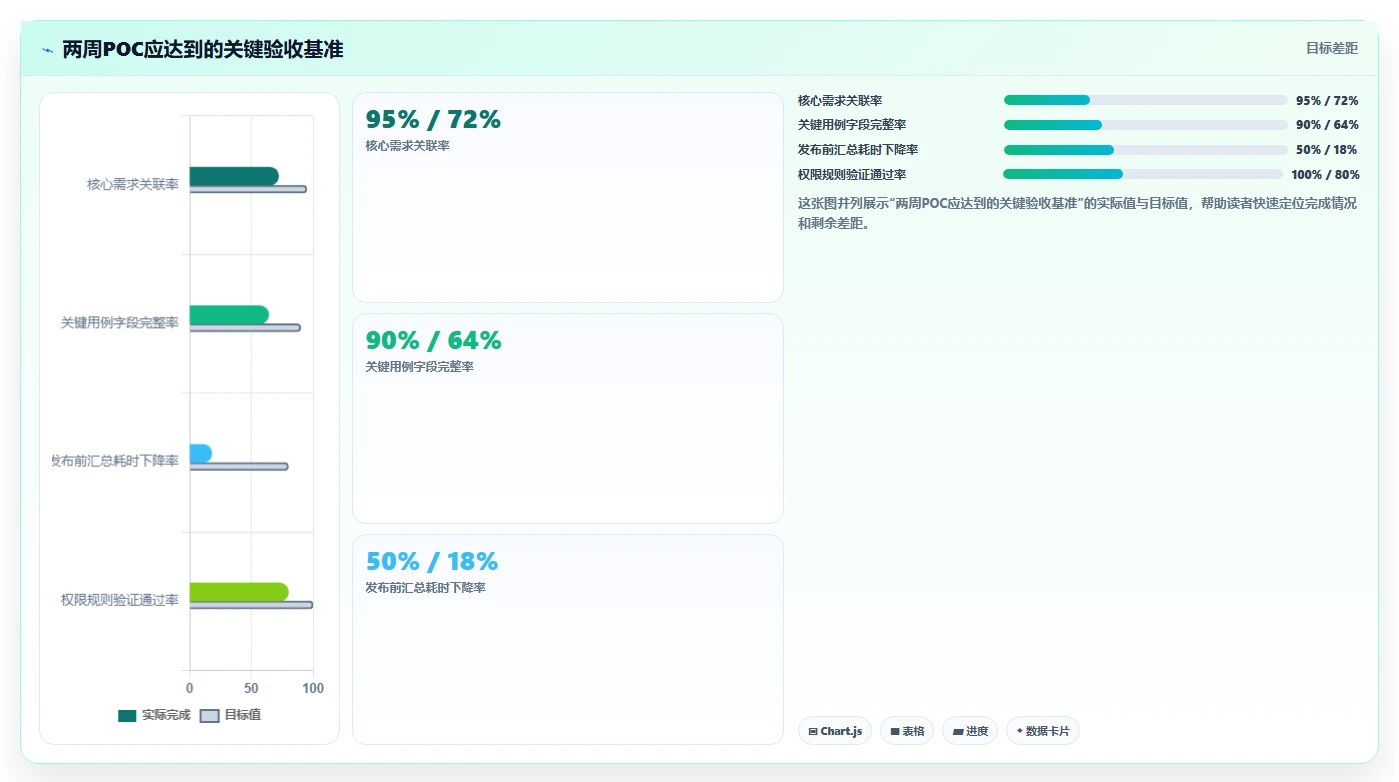Click the 目标值 legend color swatch
The height and width of the screenshot is (782, 1399).
[x=210, y=716]
